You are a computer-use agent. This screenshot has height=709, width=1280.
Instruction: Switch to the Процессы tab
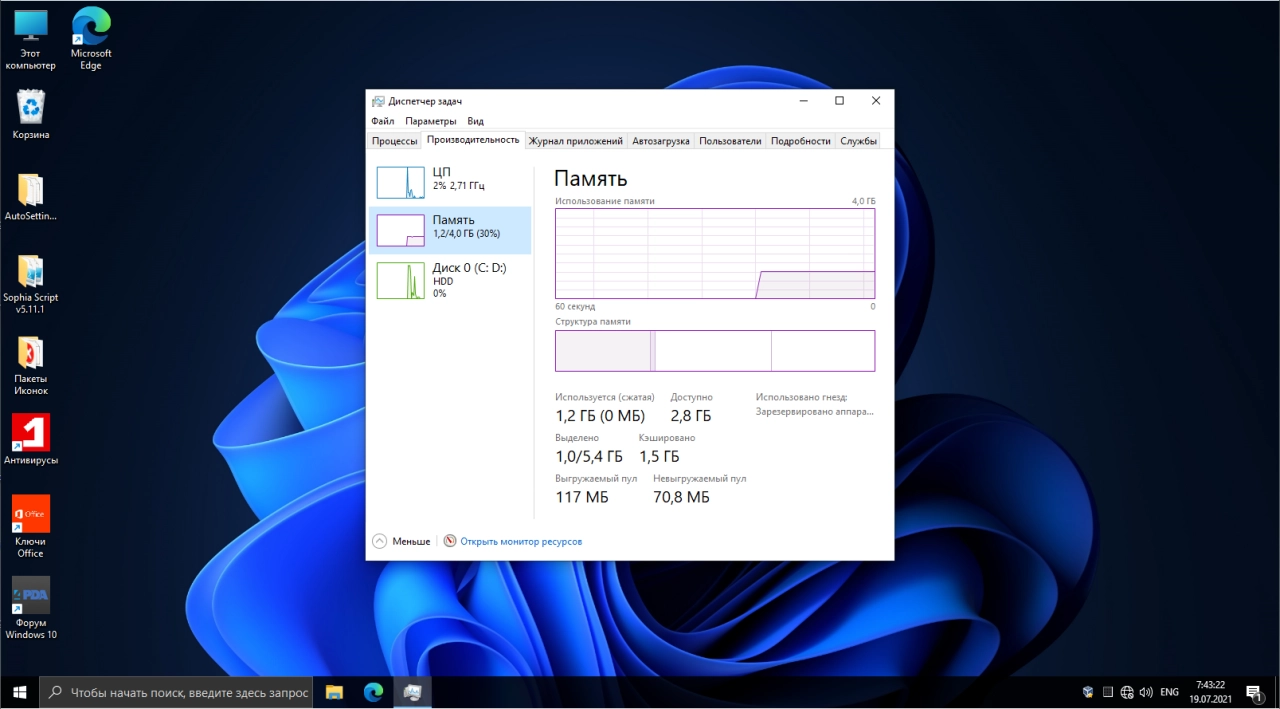(395, 141)
